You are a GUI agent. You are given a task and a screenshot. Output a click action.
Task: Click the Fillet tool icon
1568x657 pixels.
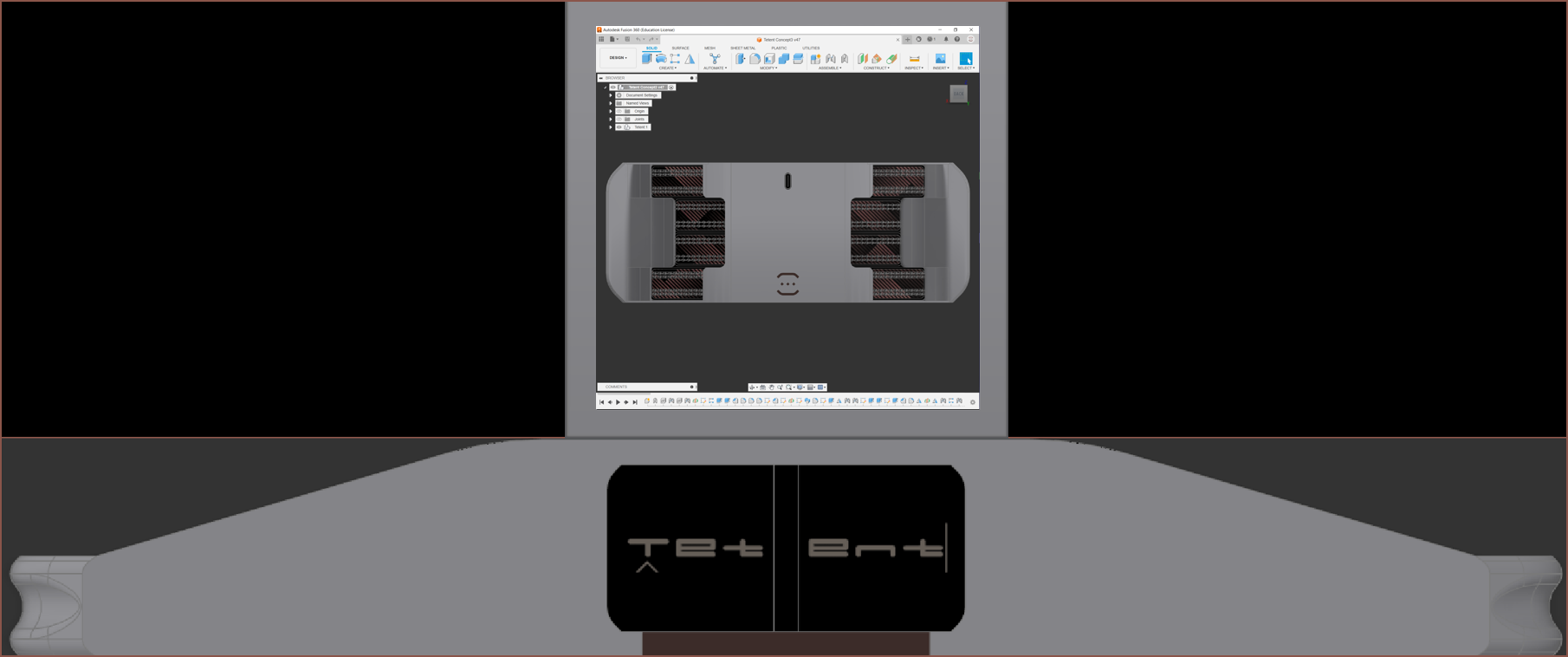tap(755, 59)
